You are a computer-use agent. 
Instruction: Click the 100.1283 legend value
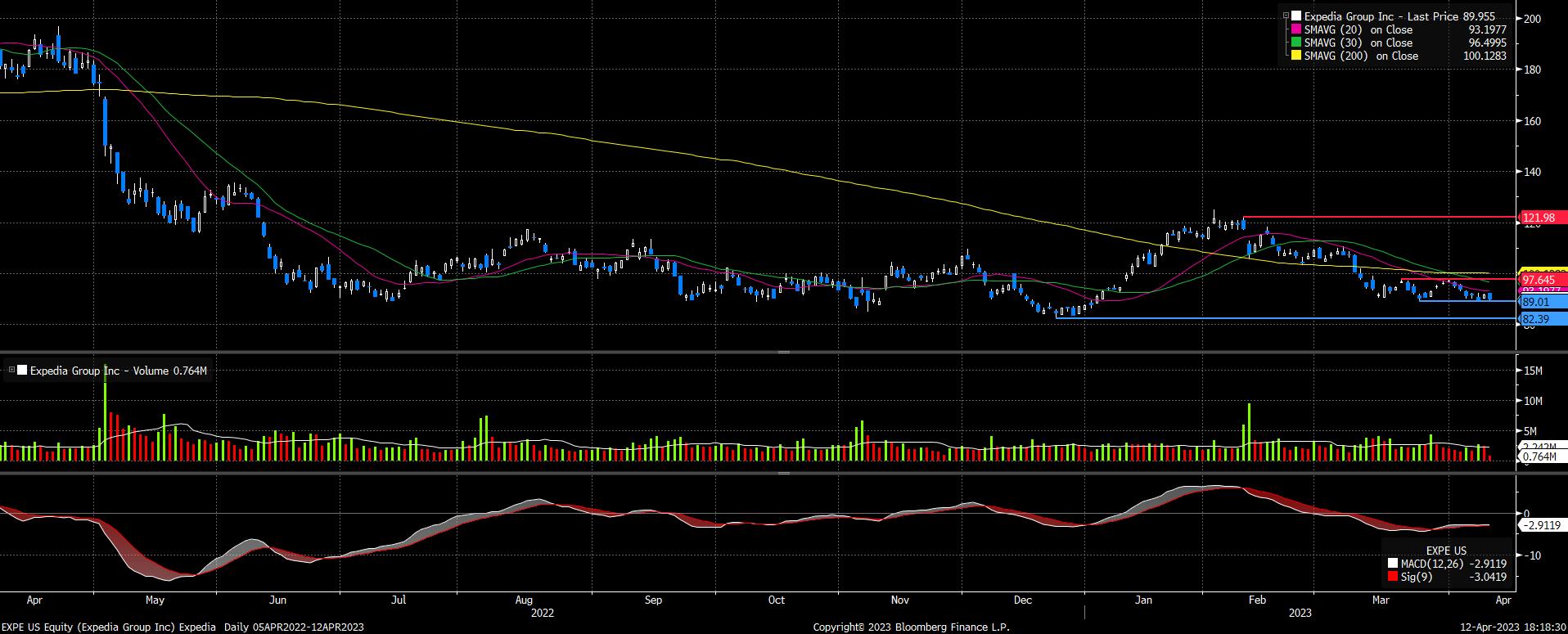pyautogui.click(x=1484, y=56)
